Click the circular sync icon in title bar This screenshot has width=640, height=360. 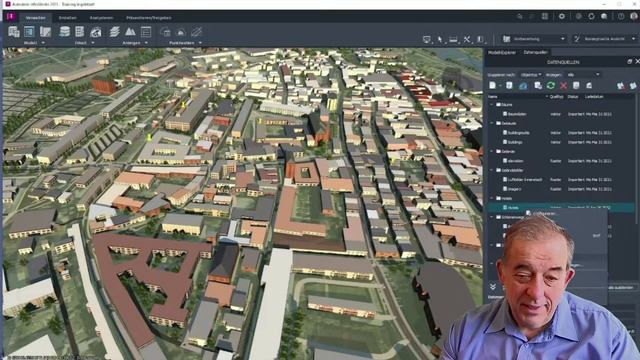[591, 16]
